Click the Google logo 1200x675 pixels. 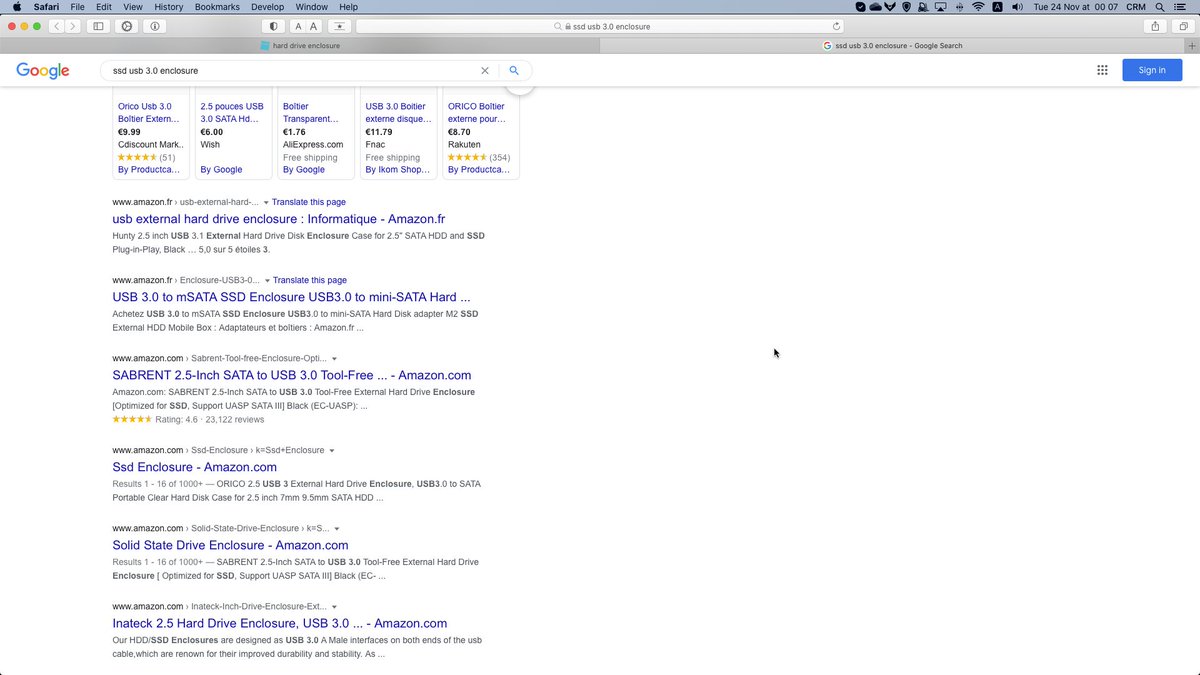pos(43,71)
